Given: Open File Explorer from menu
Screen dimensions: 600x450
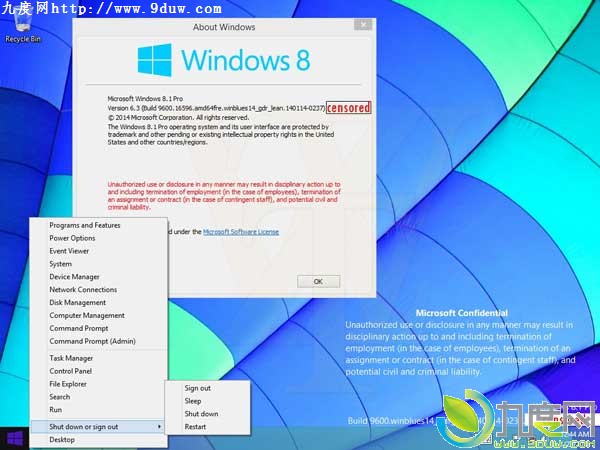Looking at the screenshot, I should 98,384.
